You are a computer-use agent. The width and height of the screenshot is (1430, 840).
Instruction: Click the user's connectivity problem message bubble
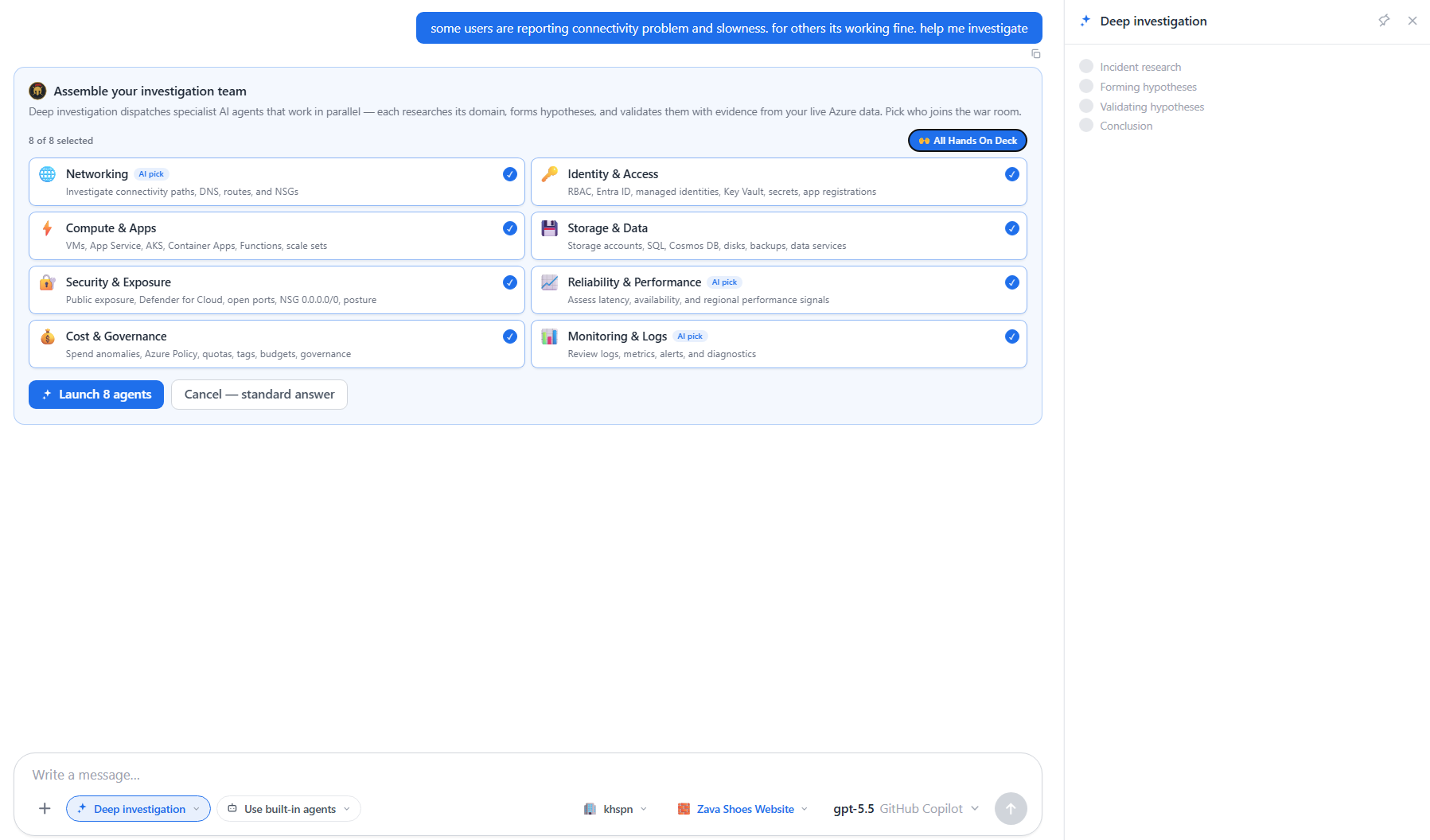point(729,28)
